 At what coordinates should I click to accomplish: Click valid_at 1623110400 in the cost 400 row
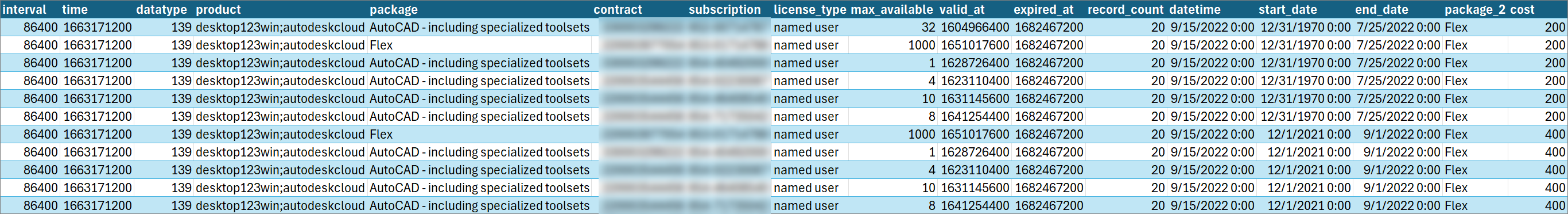pos(975,170)
